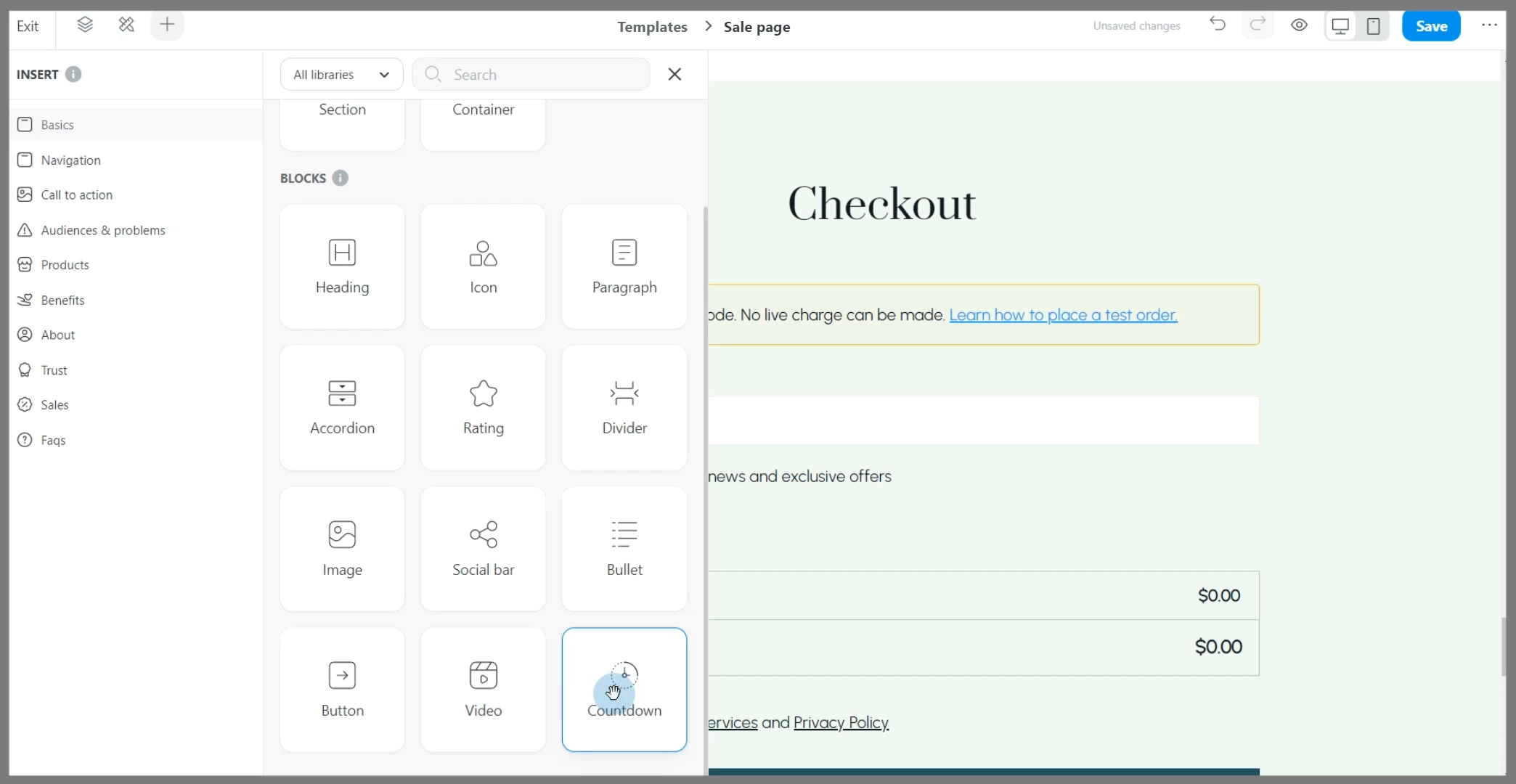Switch to mobile view mode
This screenshot has width=1516, height=784.
pyautogui.click(x=1373, y=26)
